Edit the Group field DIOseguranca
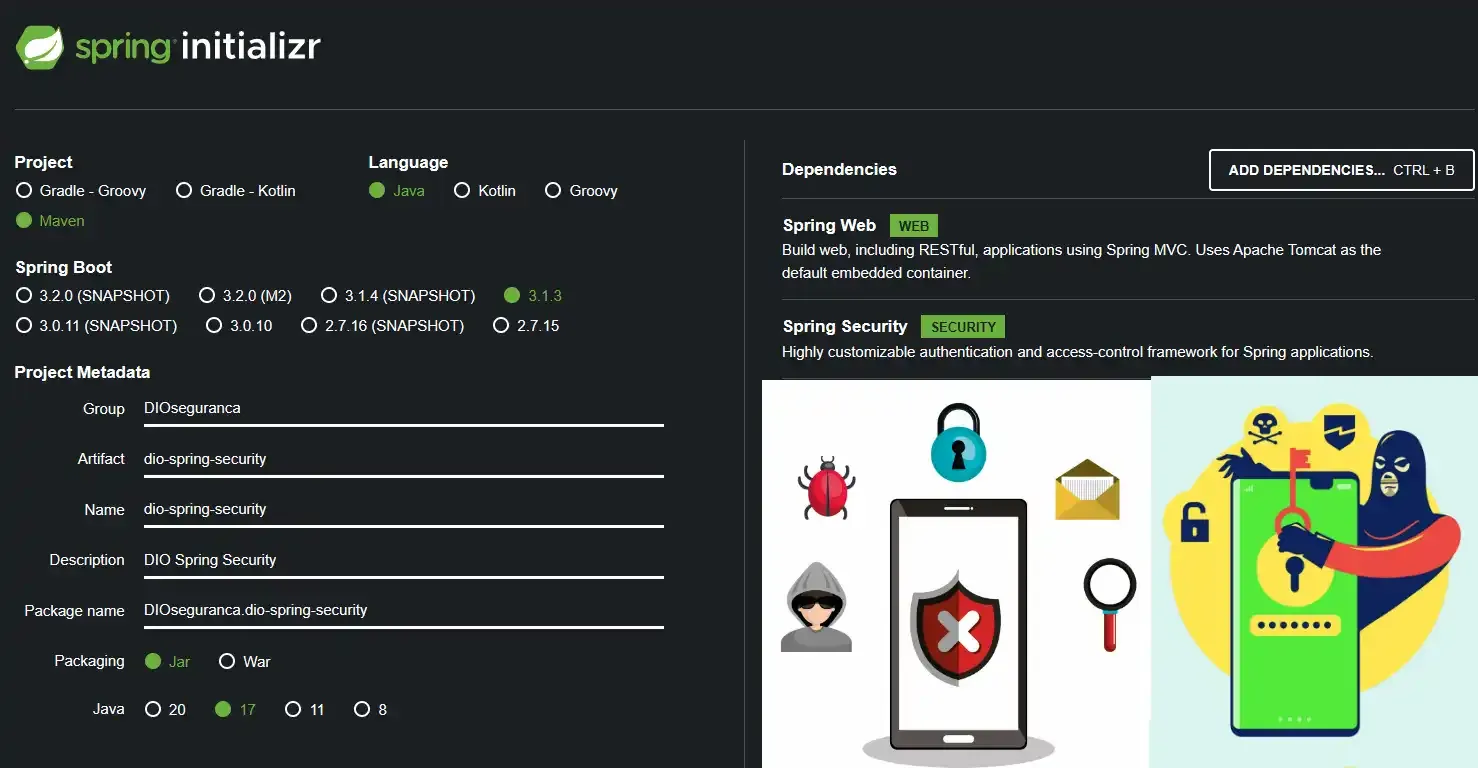 tap(403, 409)
